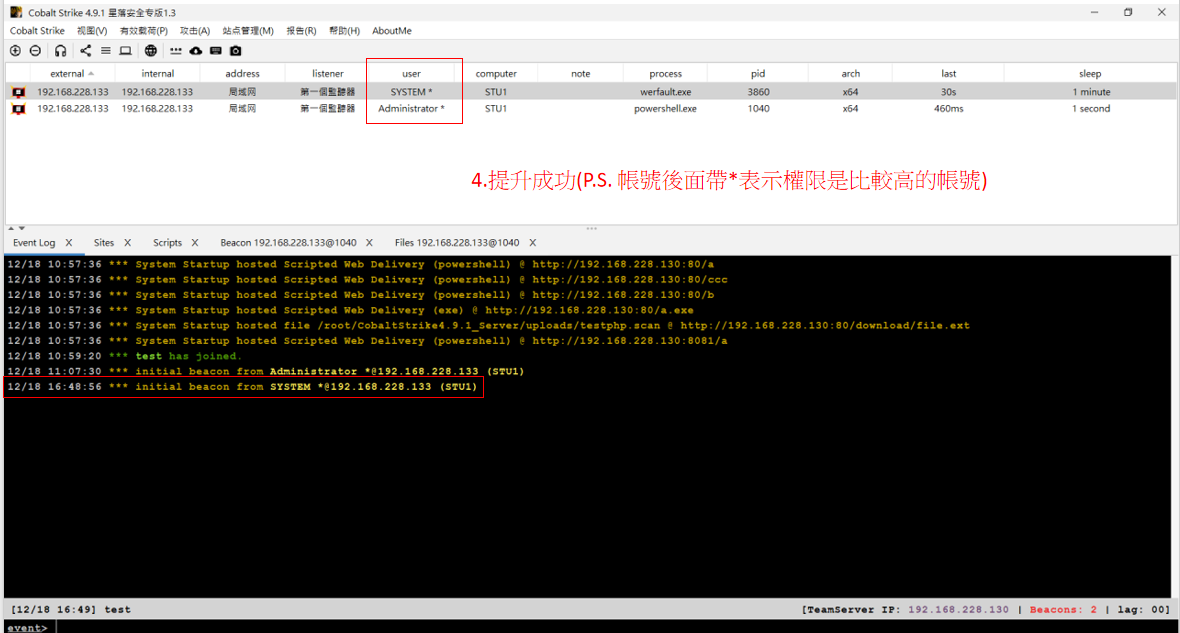
Task: Click the 1 minute sleep cell
Action: point(1090,92)
